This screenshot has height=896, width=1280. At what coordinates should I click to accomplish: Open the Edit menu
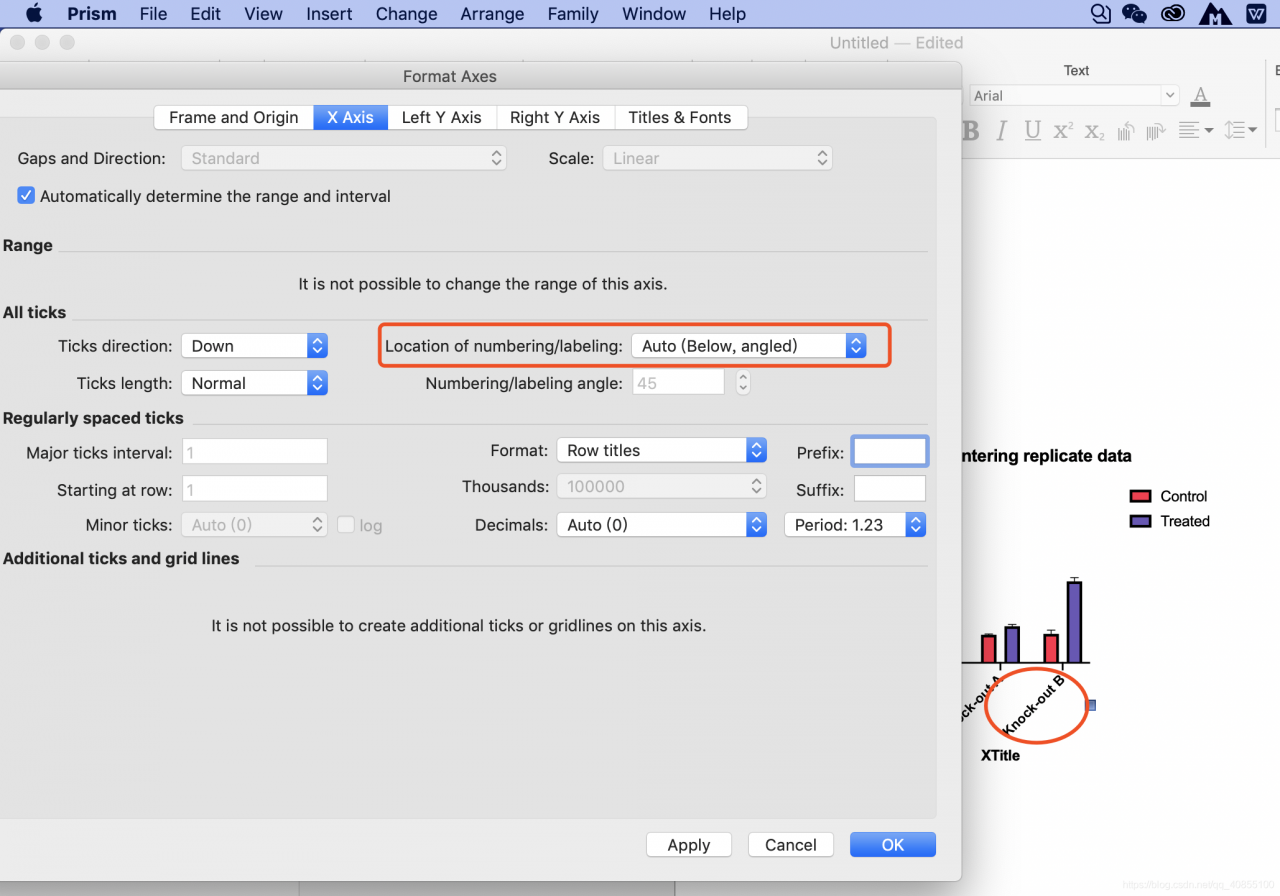point(205,14)
